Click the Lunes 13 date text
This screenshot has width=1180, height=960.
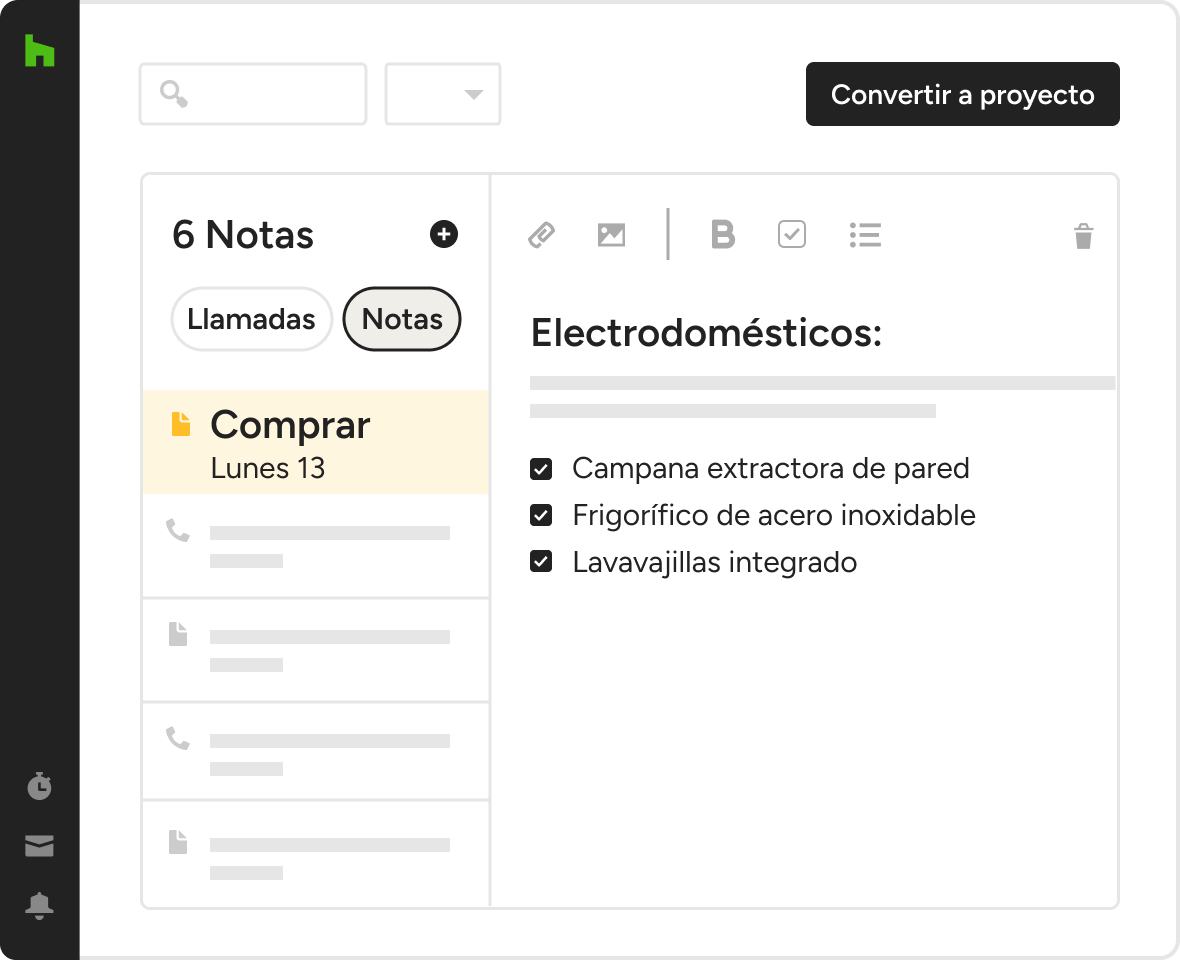[x=268, y=468]
